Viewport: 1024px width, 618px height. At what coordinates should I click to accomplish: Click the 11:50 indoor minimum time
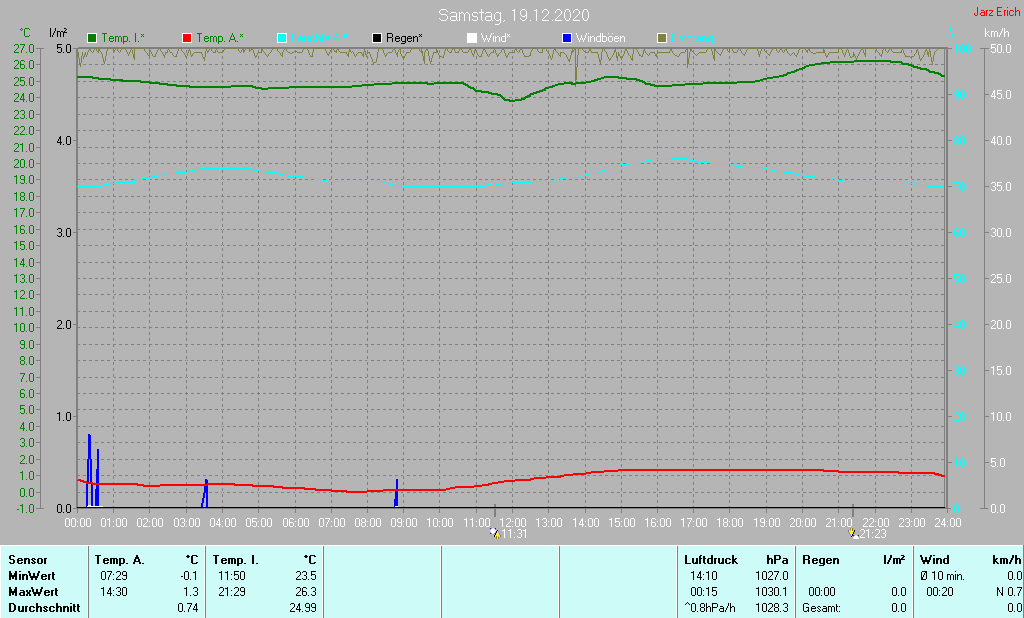click(232, 576)
